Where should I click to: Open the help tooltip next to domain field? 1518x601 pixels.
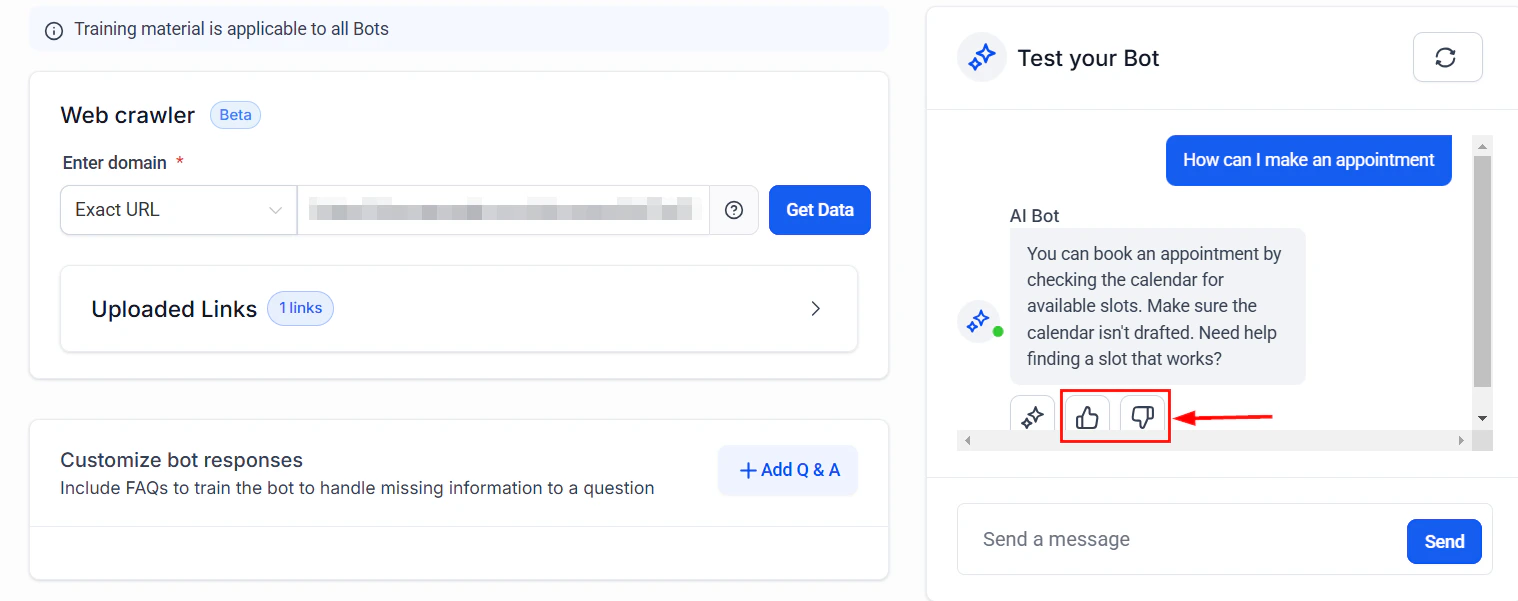coord(733,210)
